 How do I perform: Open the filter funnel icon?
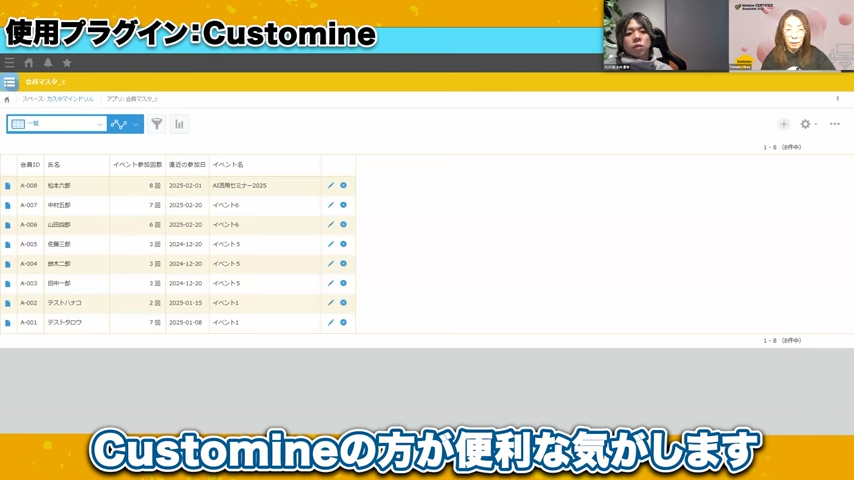157,124
